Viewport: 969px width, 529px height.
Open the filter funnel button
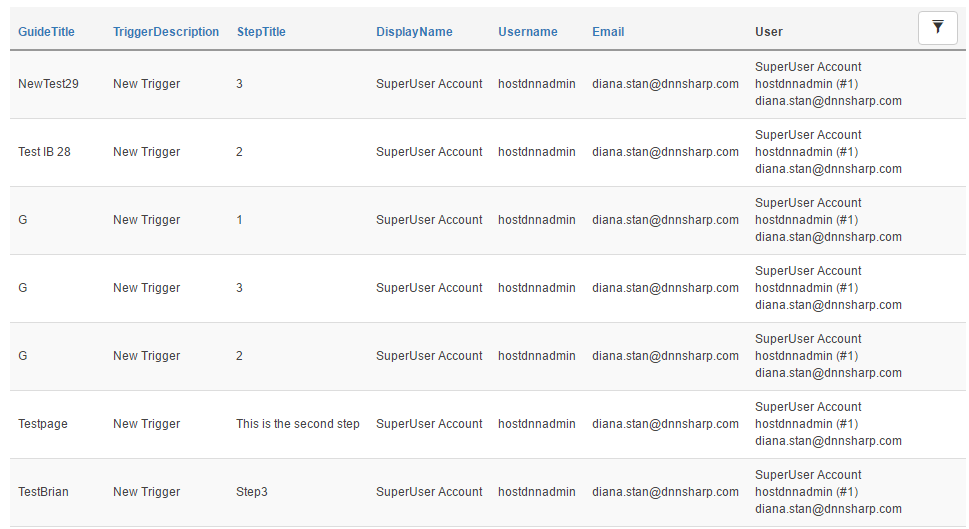937,28
